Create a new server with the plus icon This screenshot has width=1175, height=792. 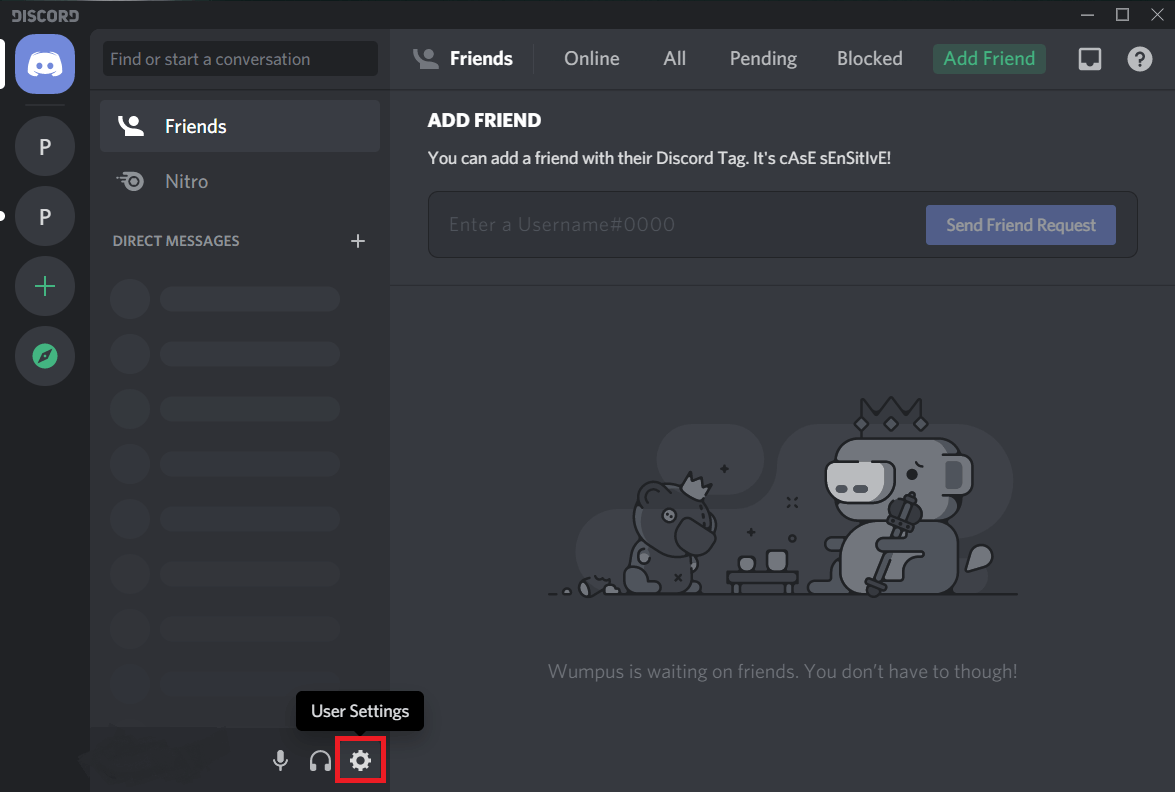[x=44, y=286]
